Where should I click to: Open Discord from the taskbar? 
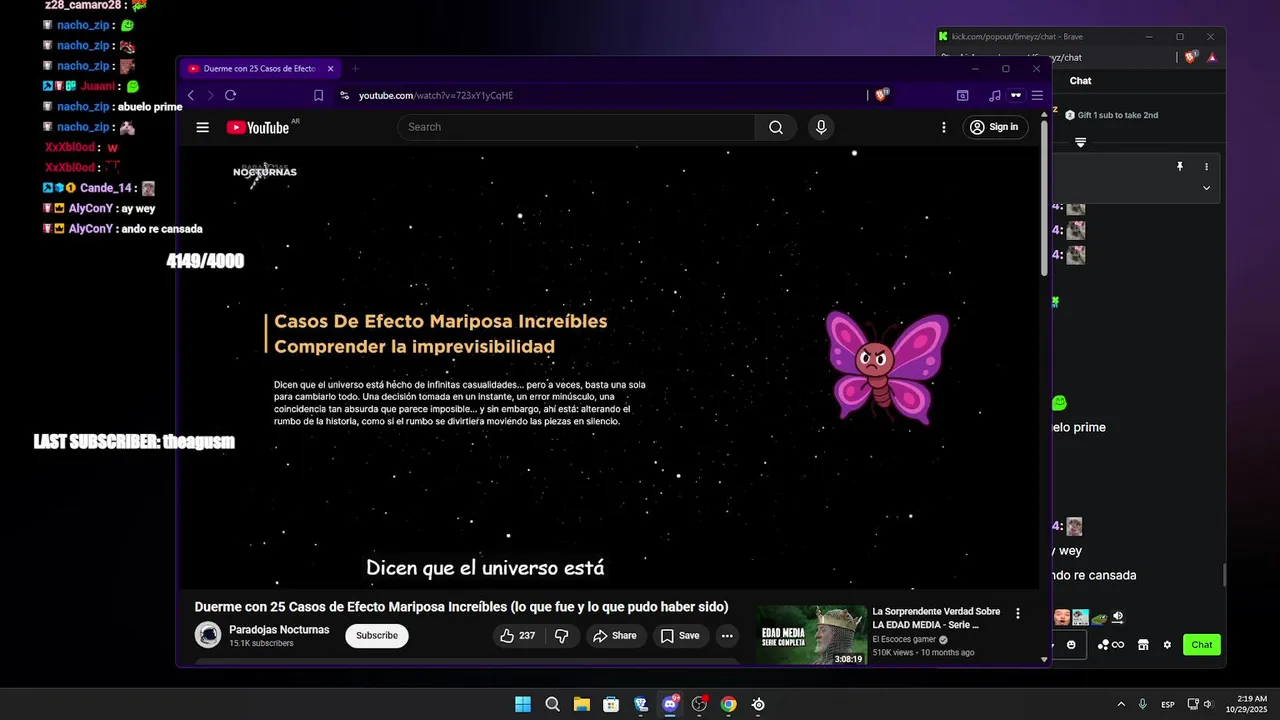click(670, 704)
